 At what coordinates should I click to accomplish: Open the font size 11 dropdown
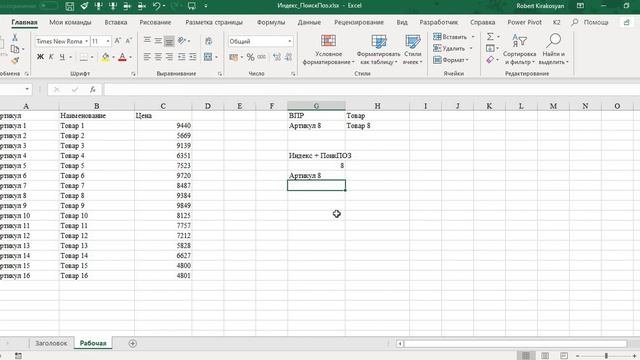point(108,41)
